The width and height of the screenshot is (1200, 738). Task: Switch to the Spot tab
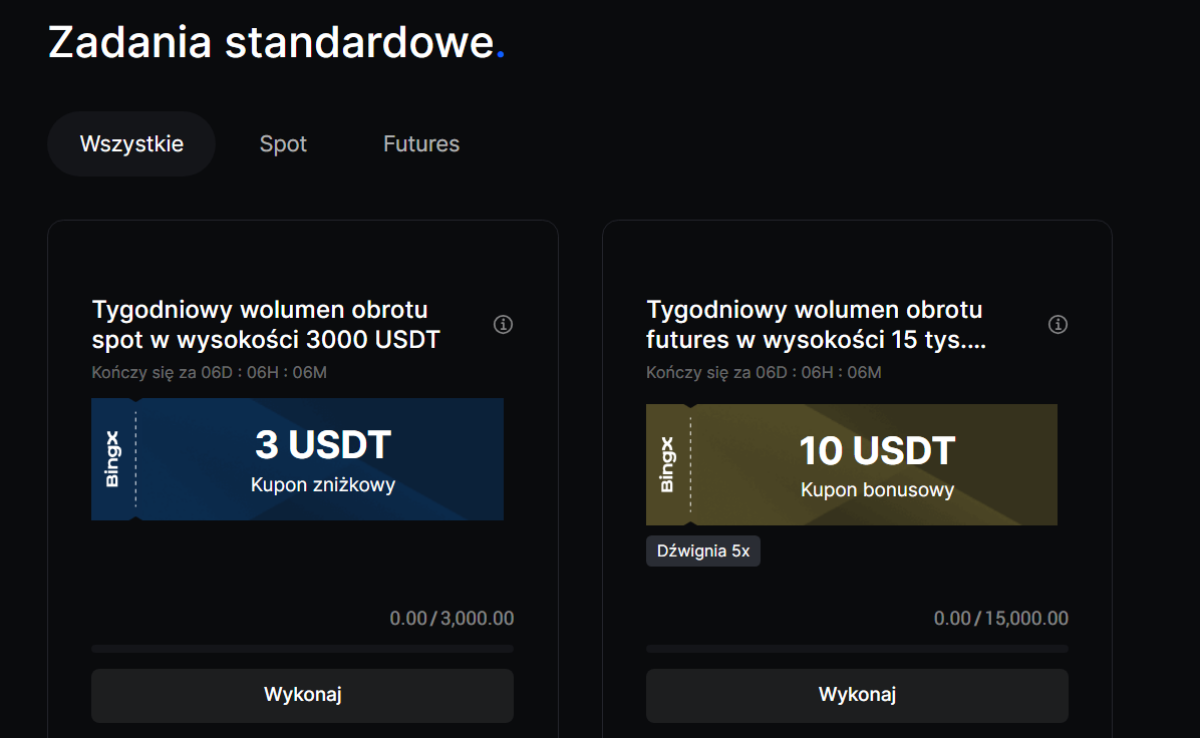283,144
